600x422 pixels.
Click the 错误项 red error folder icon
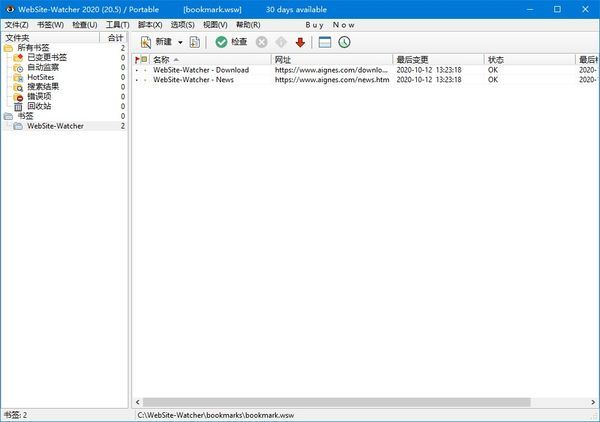click(x=18, y=97)
